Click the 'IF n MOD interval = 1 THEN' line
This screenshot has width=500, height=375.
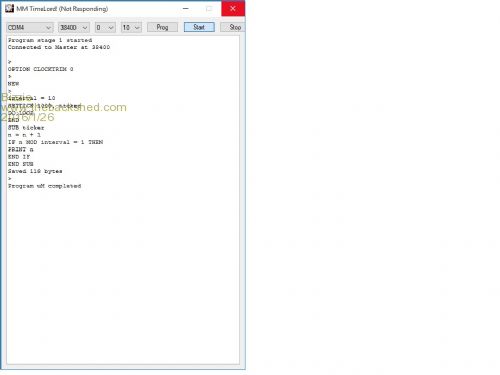[x=56, y=142]
